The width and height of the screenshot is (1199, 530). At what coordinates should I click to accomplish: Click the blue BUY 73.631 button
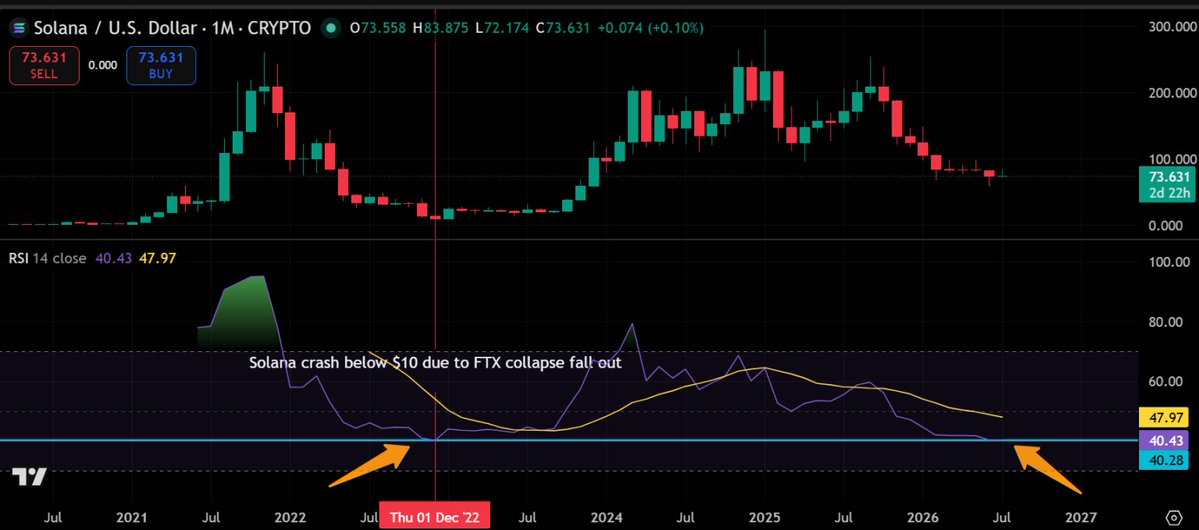click(161, 65)
